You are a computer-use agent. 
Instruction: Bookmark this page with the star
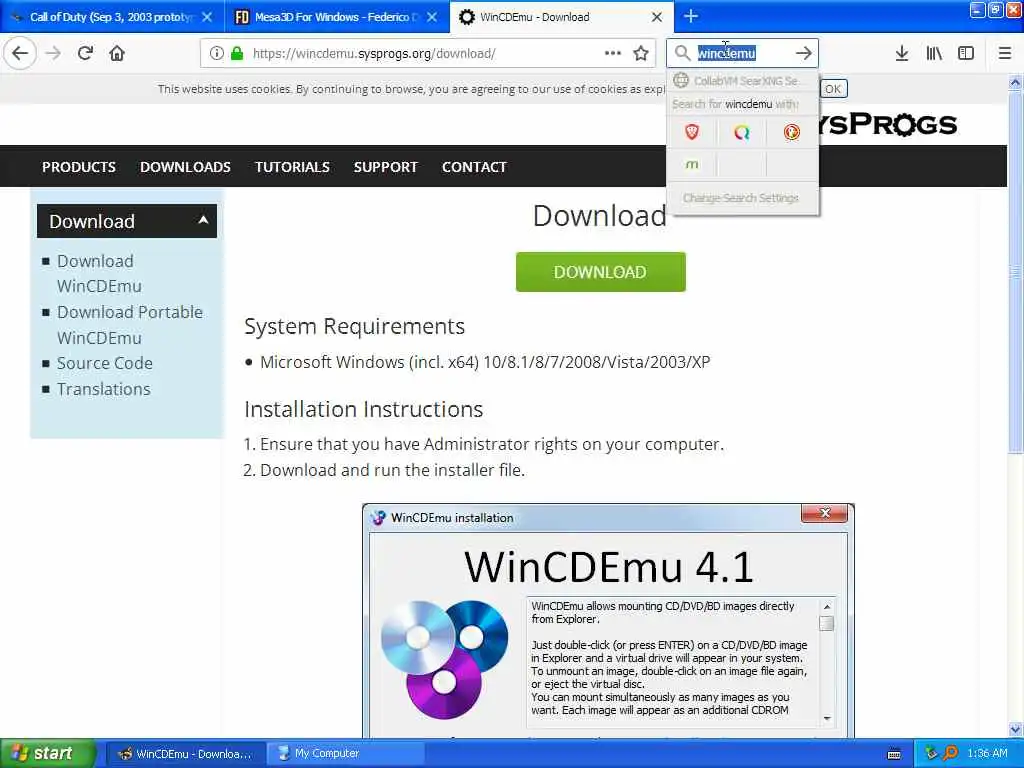[641, 53]
